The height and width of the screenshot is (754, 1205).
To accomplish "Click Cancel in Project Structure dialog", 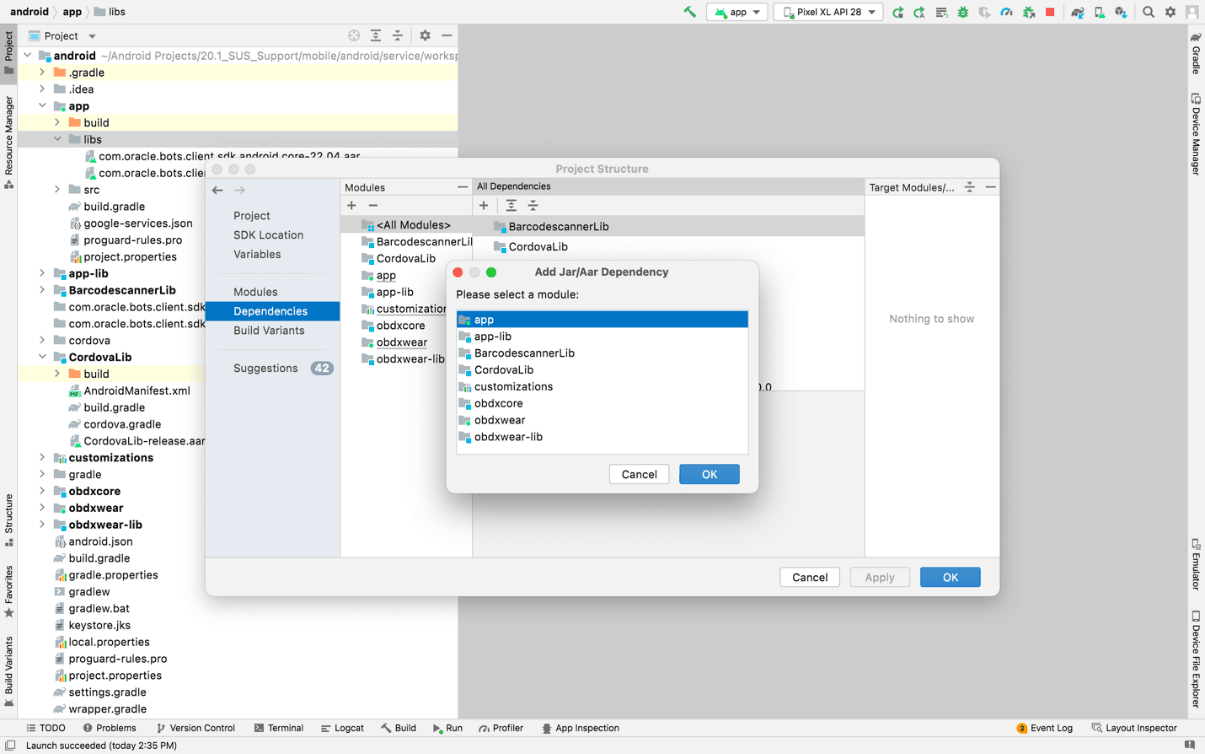I will [x=810, y=577].
